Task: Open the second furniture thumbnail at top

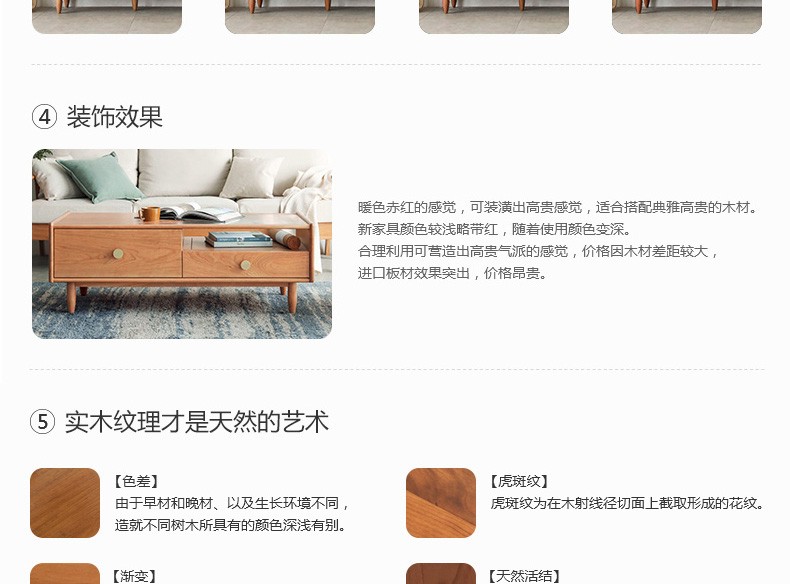Action: [300, 17]
